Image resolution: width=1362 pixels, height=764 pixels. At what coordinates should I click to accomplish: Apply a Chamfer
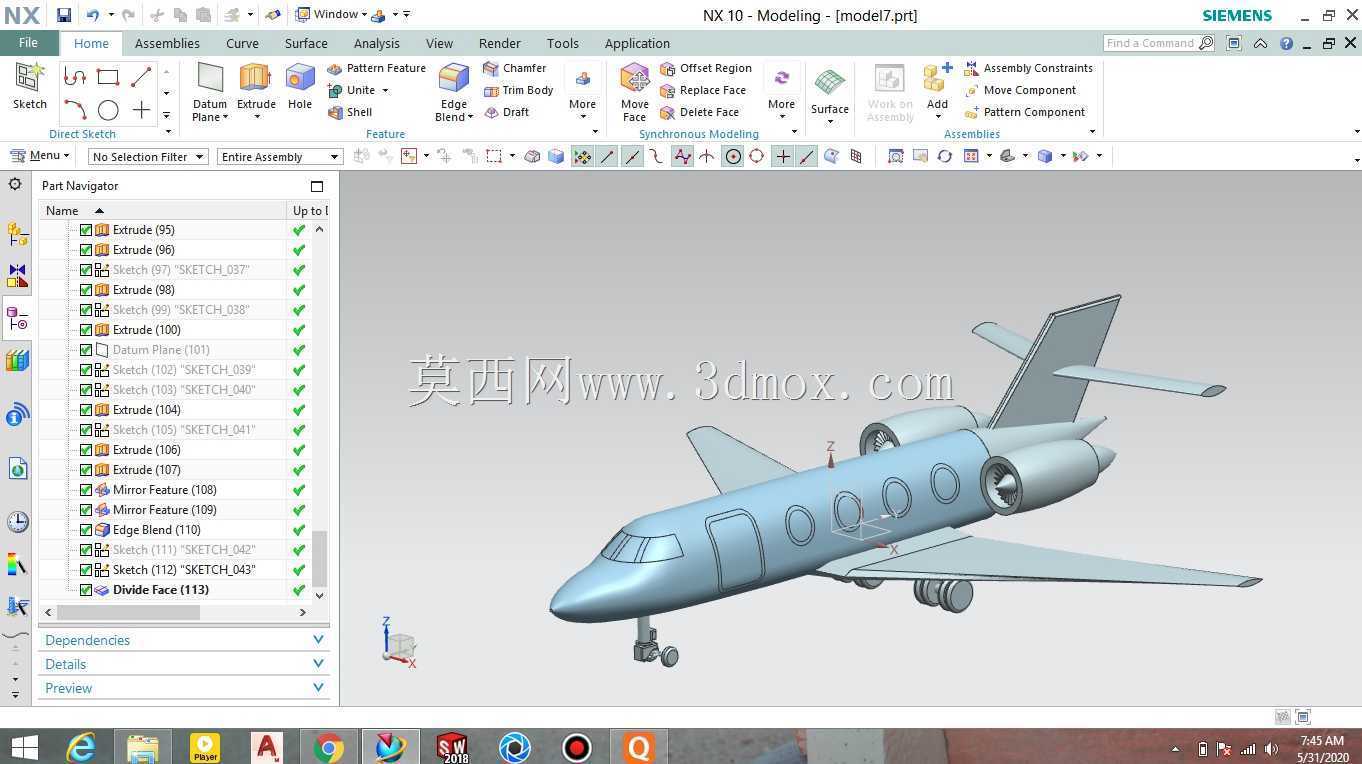514,68
